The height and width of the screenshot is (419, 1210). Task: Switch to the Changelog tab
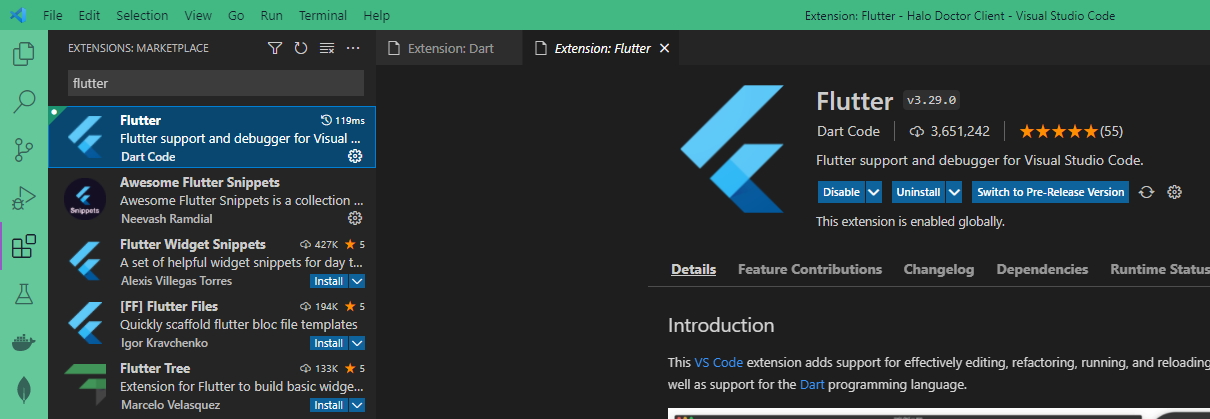(939, 269)
